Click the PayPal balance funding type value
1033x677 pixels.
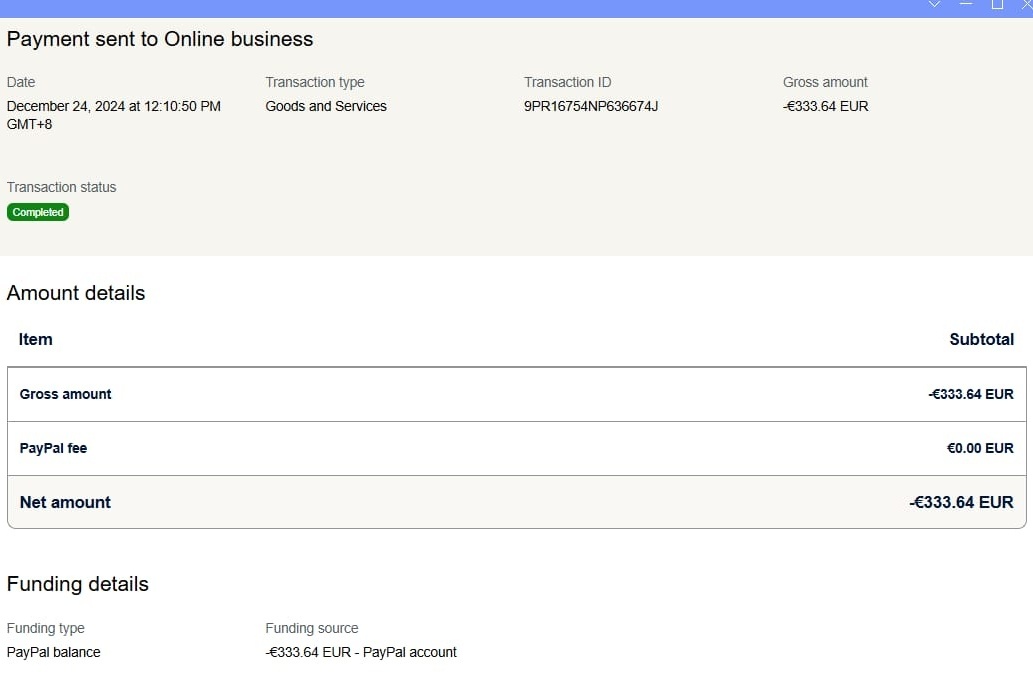53,652
